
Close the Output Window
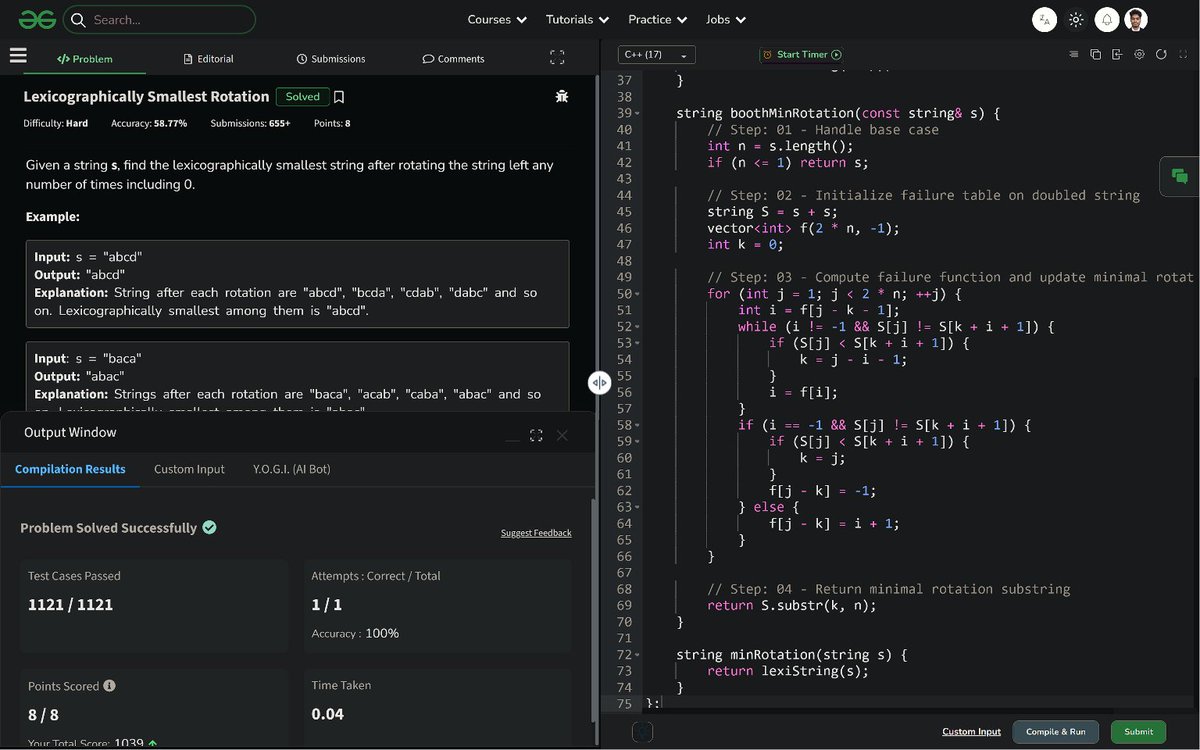pos(562,435)
